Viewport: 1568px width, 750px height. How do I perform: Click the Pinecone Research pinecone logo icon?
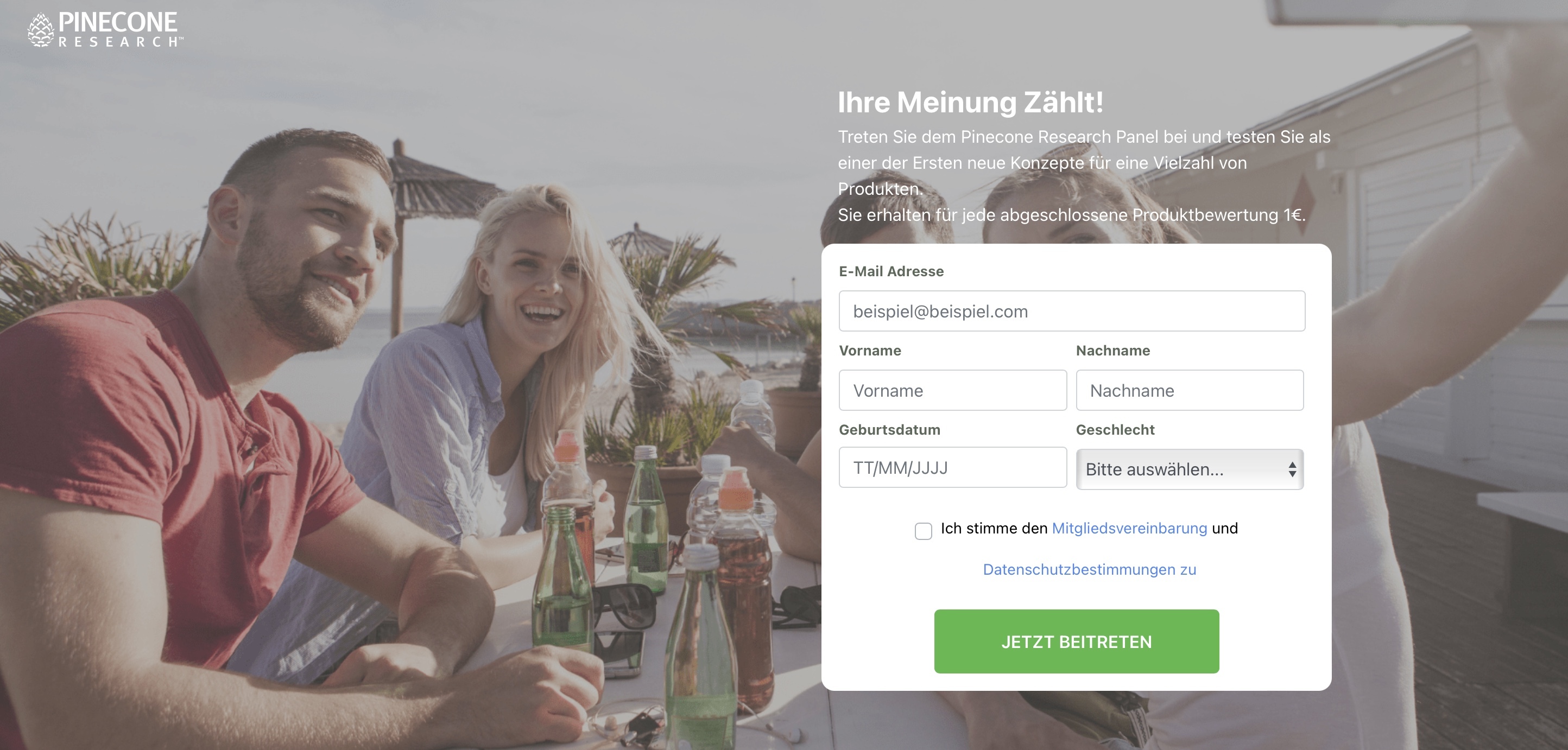click(x=41, y=30)
